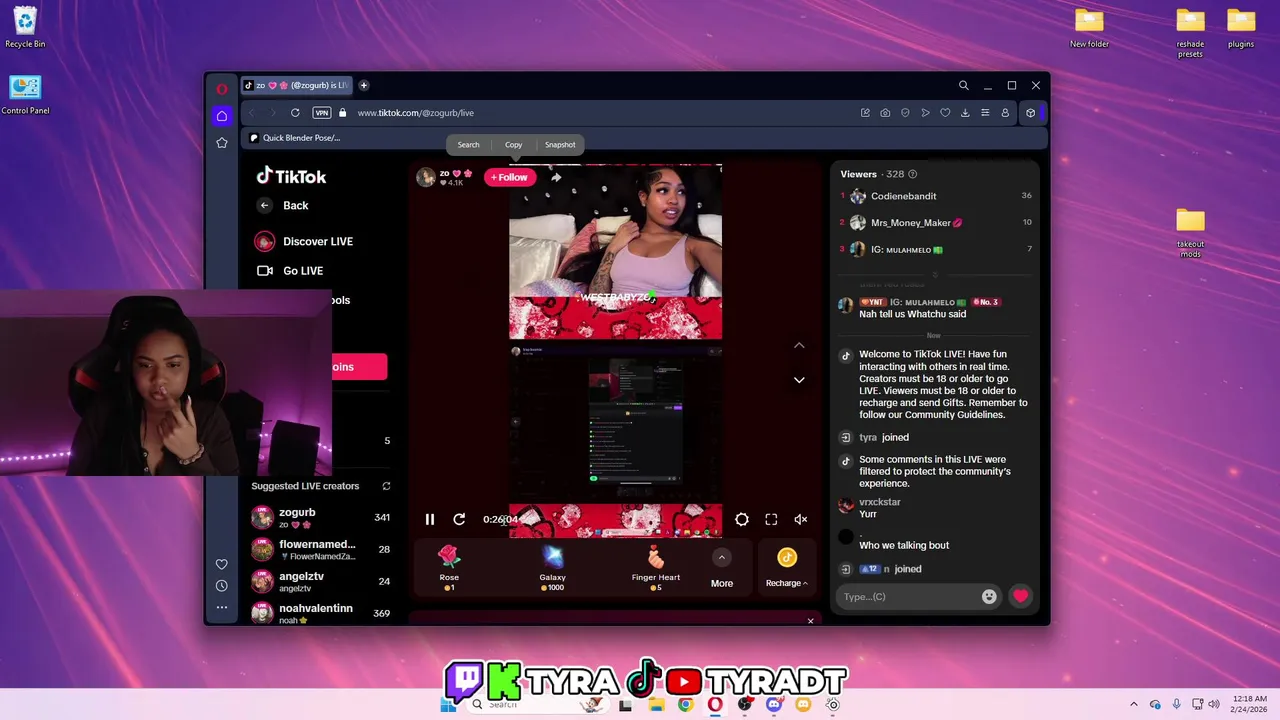Click the TikTok logo

coord(291,176)
